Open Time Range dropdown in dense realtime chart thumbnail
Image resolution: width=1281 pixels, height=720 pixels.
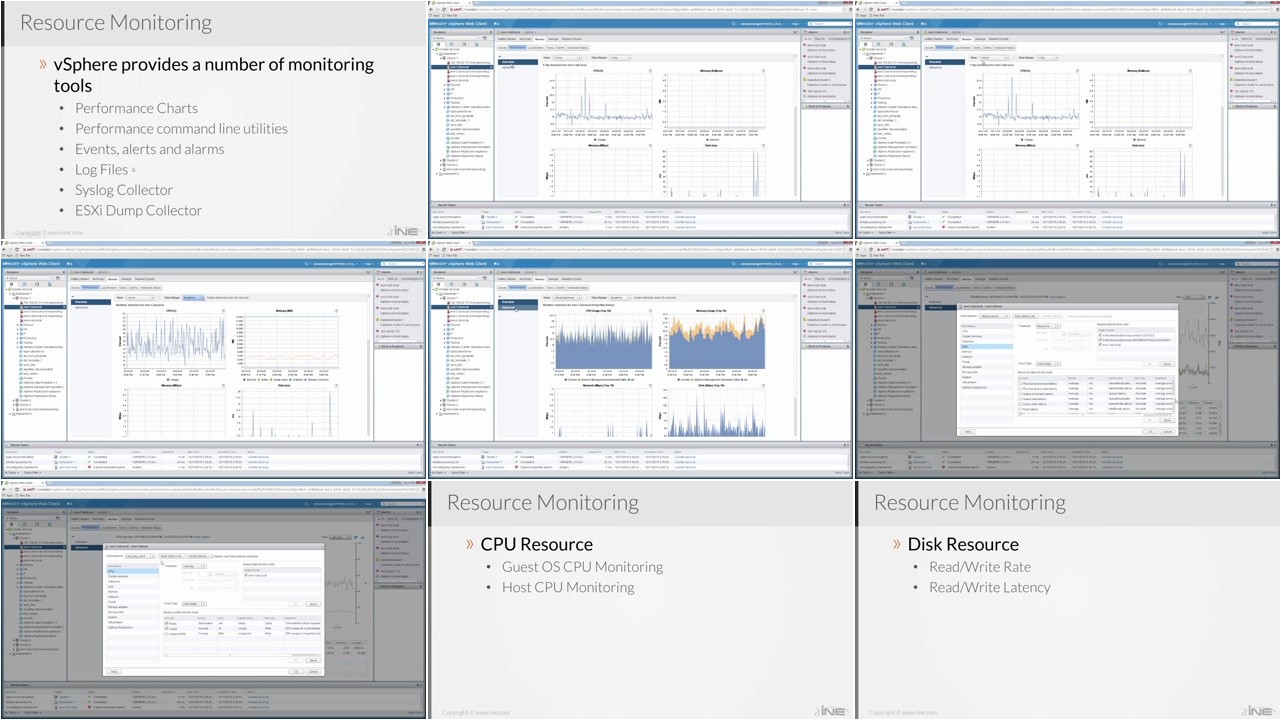(193, 298)
